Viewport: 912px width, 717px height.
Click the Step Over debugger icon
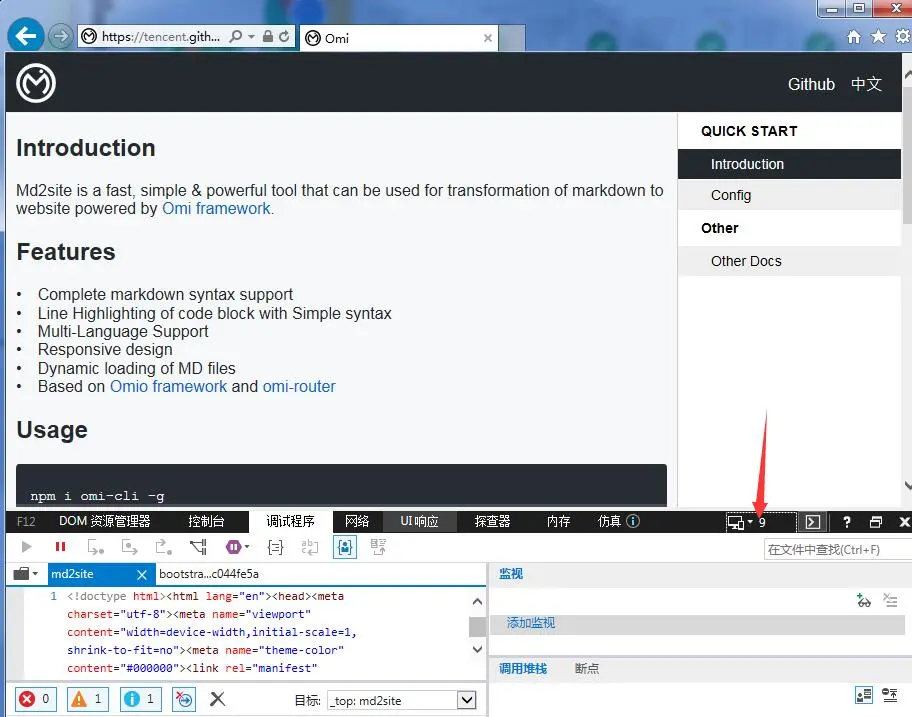pyautogui.click(x=129, y=547)
